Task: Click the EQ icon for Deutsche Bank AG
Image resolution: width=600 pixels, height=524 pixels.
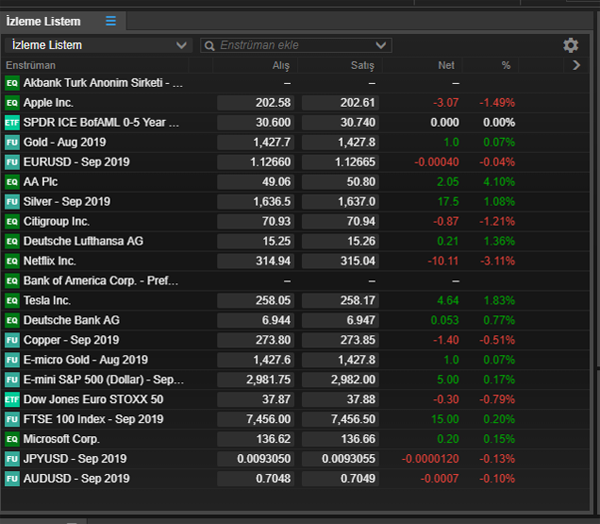Action: click(12, 320)
